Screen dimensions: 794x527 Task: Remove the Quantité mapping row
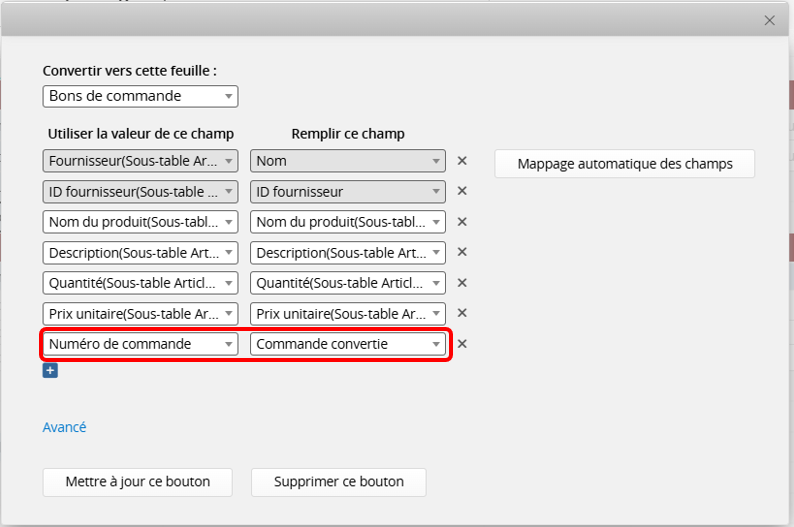pyautogui.click(x=462, y=283)
